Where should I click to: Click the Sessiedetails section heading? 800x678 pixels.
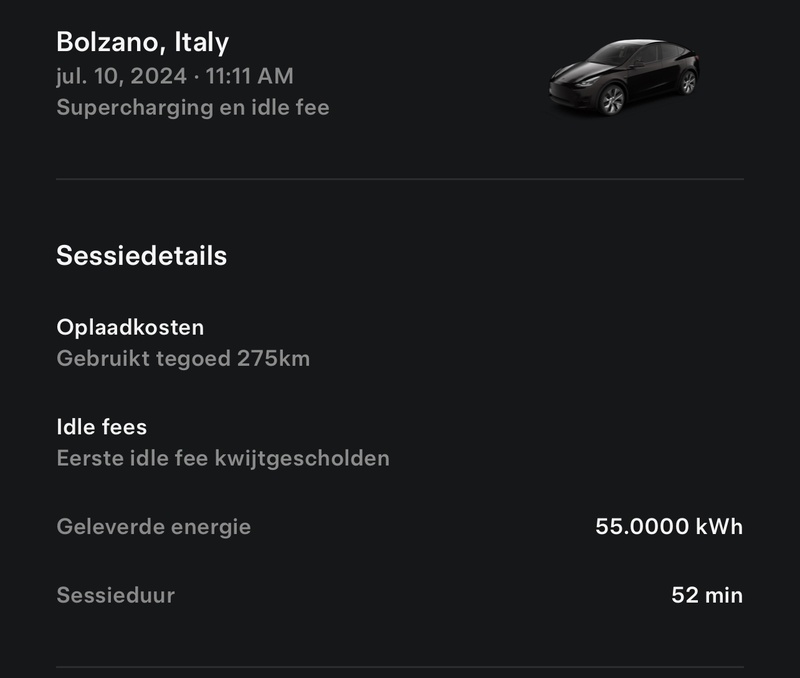point(141,256)
